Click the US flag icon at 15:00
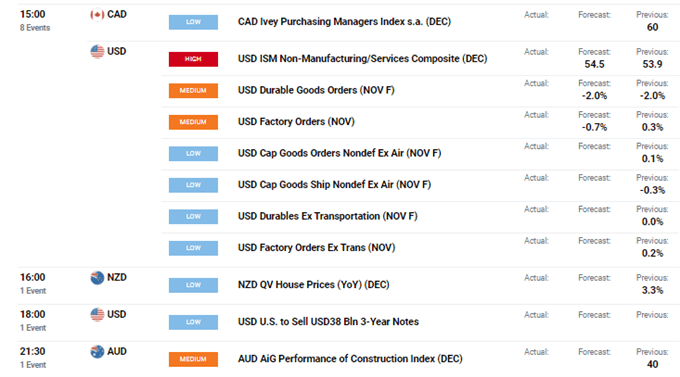Image resolution: width=680 pixels, height=377 pixels. (97, 52)
